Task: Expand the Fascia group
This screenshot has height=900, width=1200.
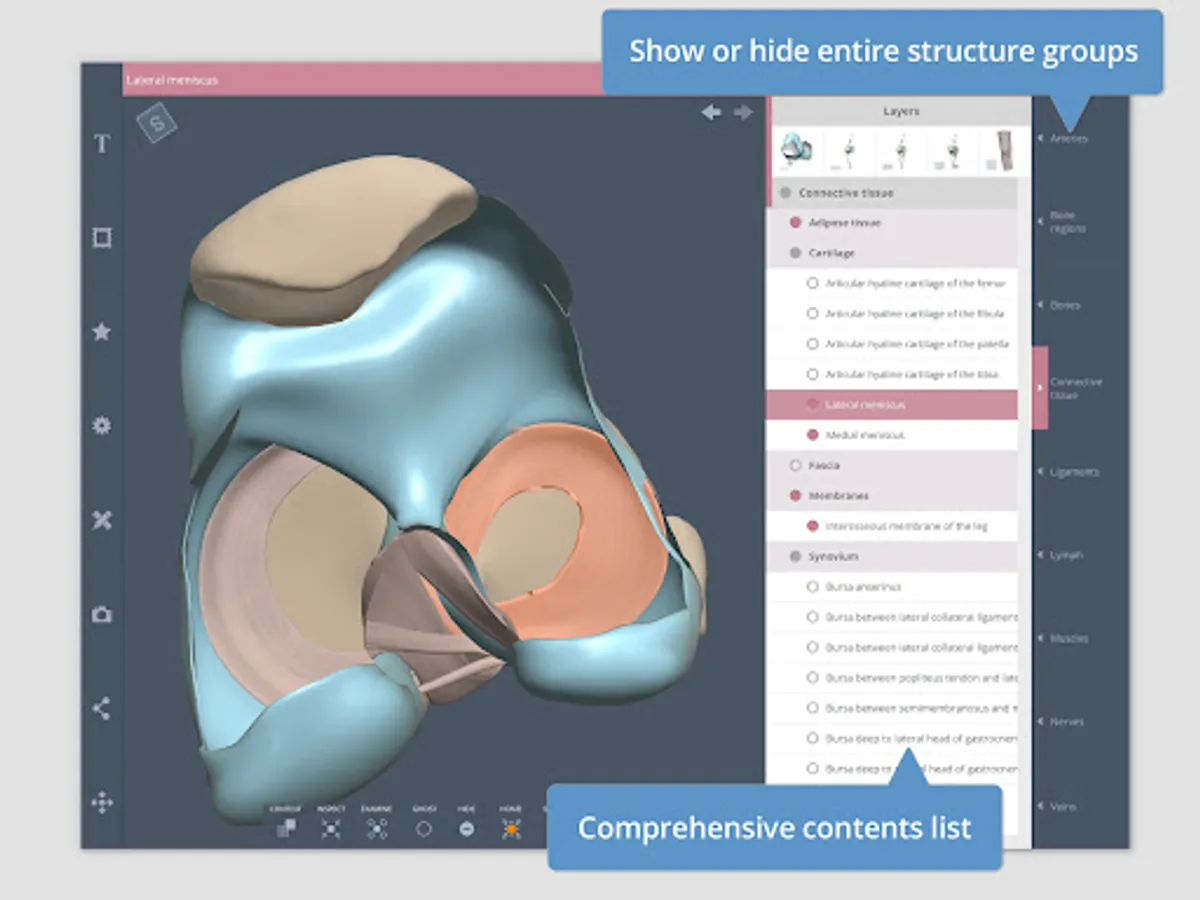Action: [x=892, y=465]
